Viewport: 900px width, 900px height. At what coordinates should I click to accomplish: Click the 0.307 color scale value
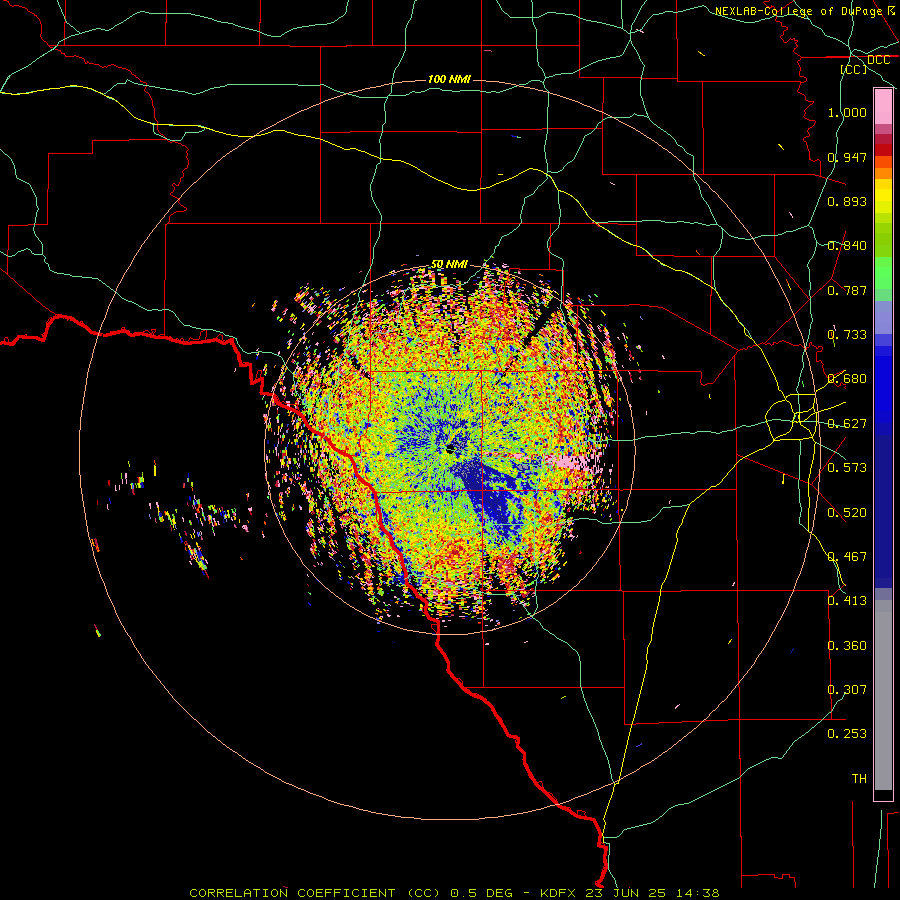847,690
